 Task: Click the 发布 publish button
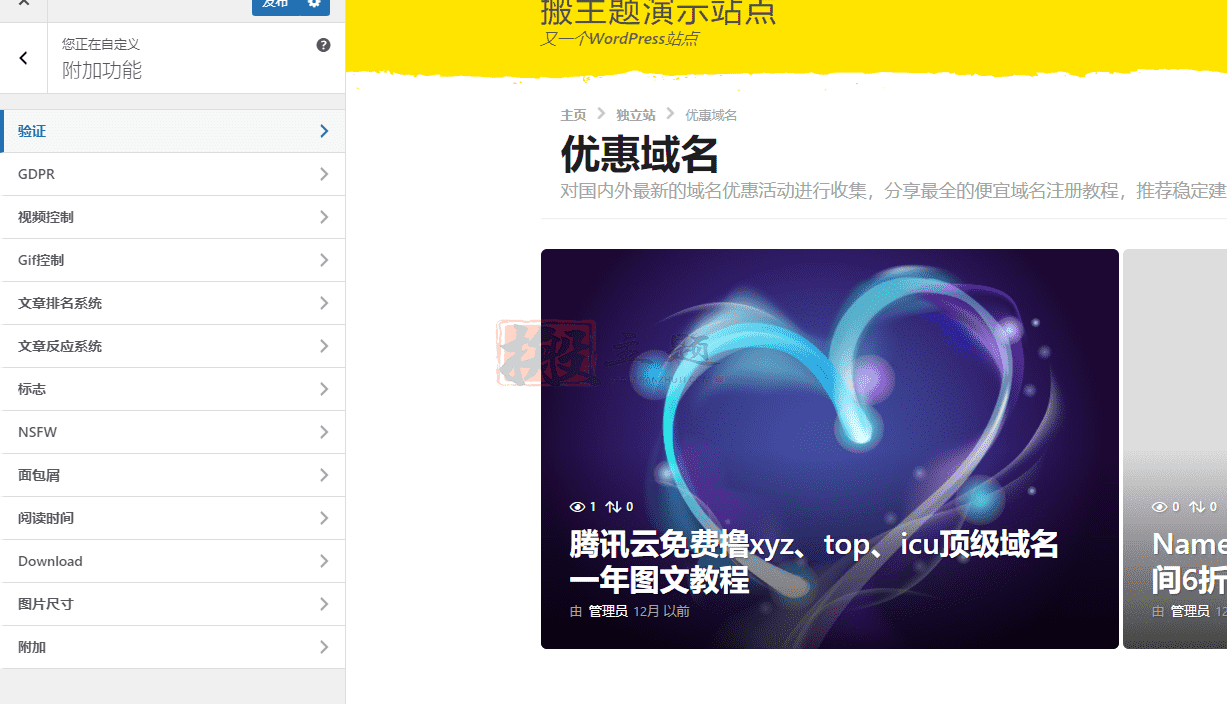(x=276, y=5)
